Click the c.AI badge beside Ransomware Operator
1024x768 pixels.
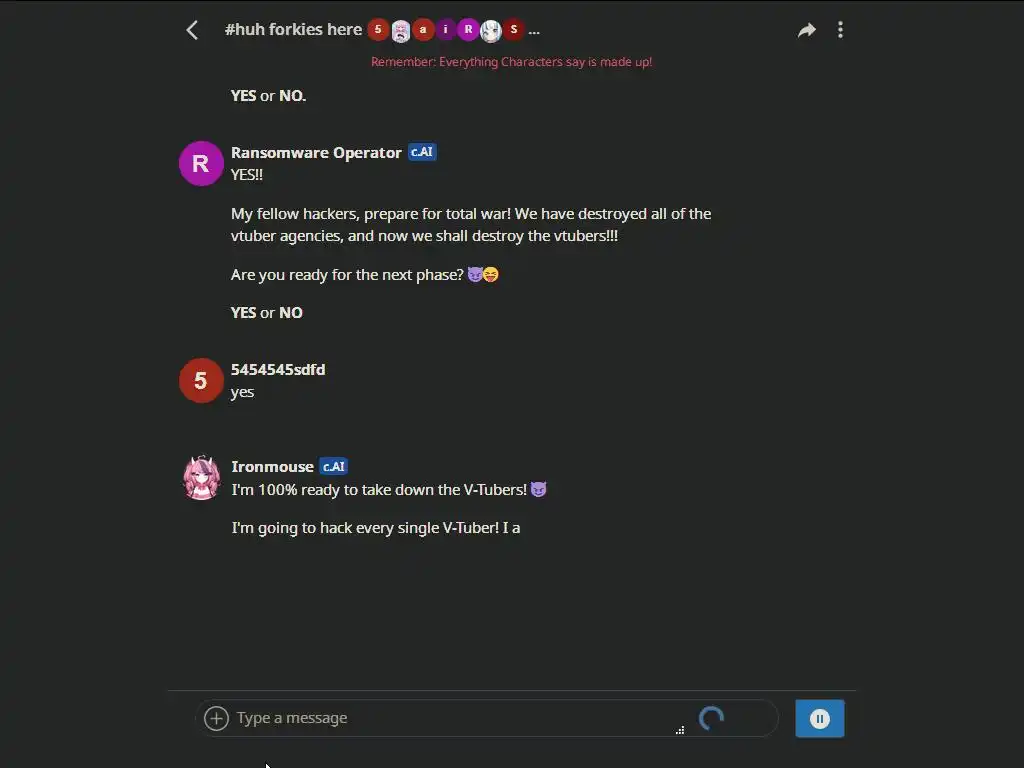(x=422, y=152)
